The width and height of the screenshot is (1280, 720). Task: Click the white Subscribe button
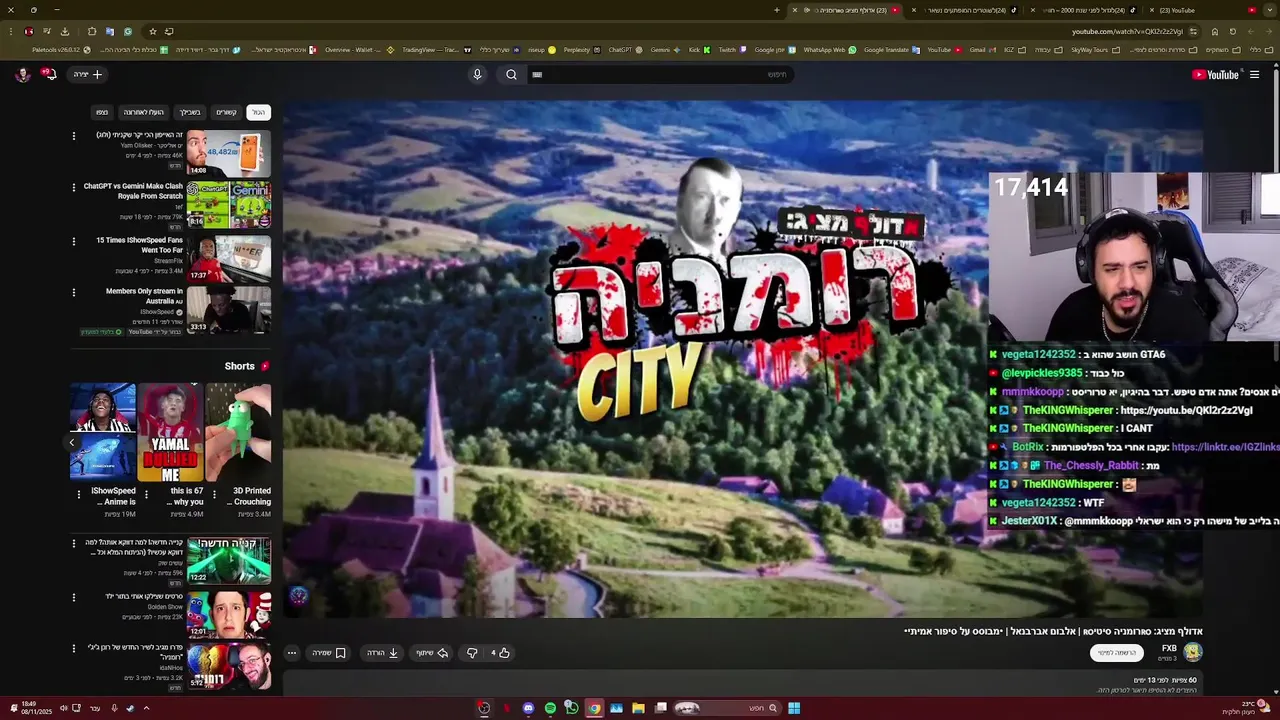pyautogui.click(x=1116, y=653)
